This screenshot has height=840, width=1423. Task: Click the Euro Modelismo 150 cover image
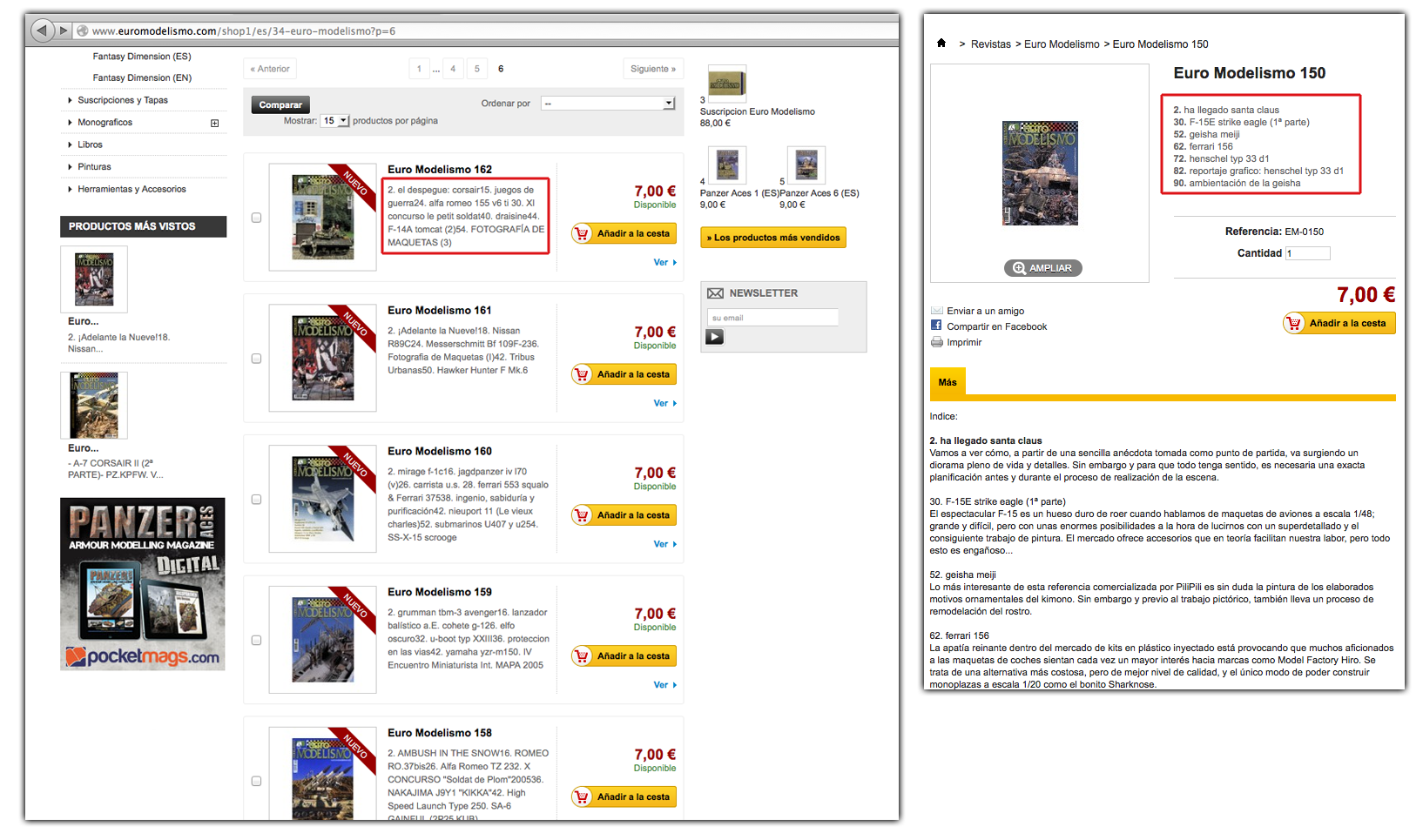(1040, 173)
